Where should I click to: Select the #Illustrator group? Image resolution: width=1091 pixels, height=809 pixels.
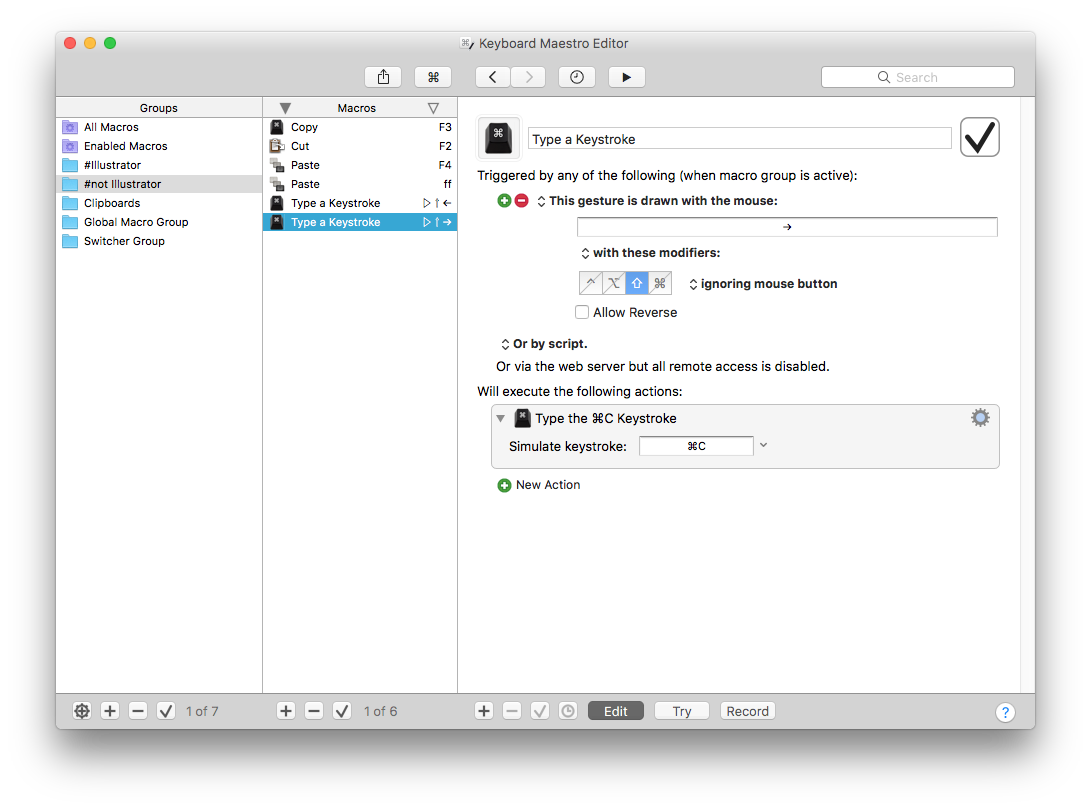point(159,165)
